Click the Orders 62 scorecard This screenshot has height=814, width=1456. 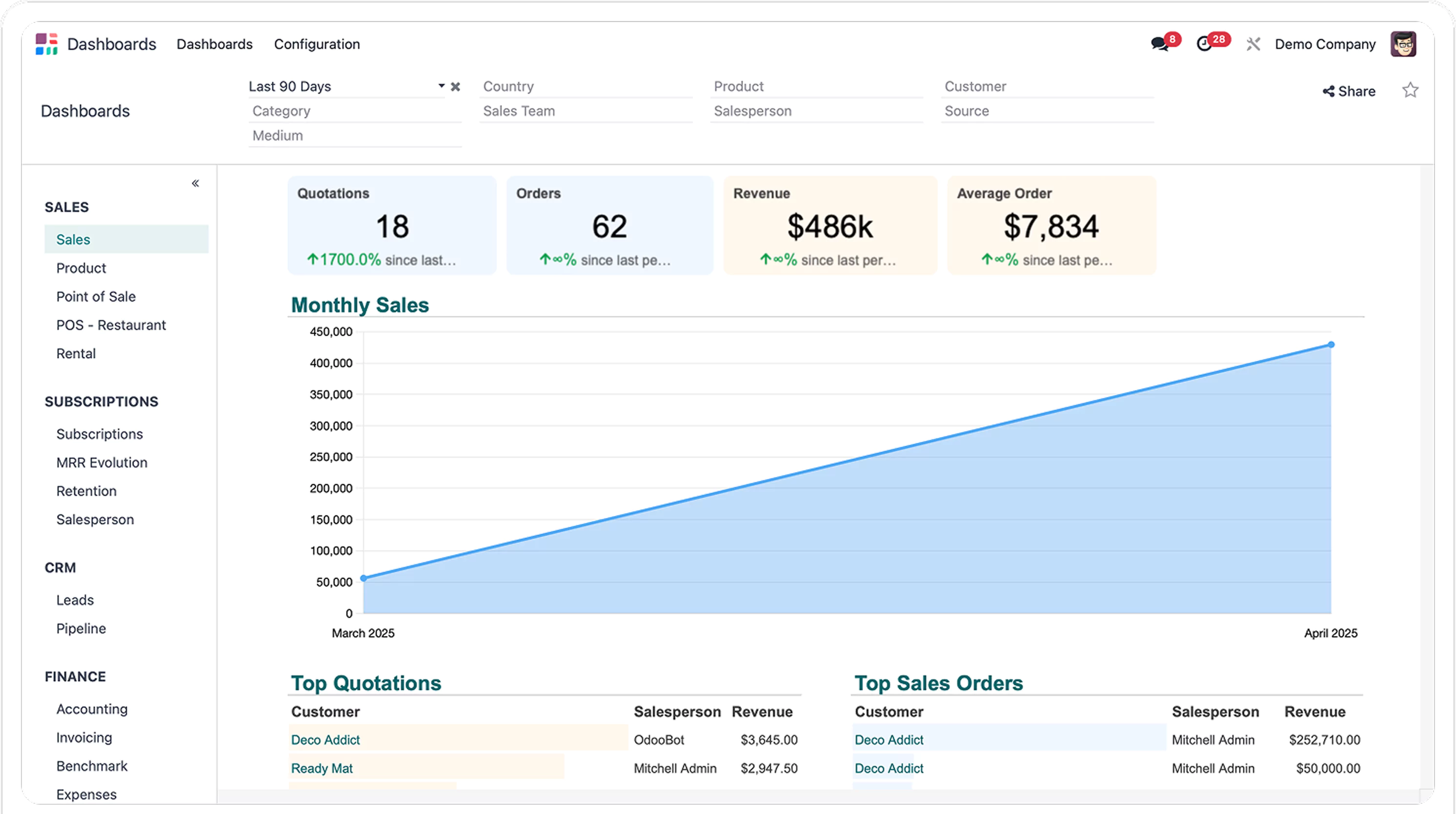[x=609, y=225]
